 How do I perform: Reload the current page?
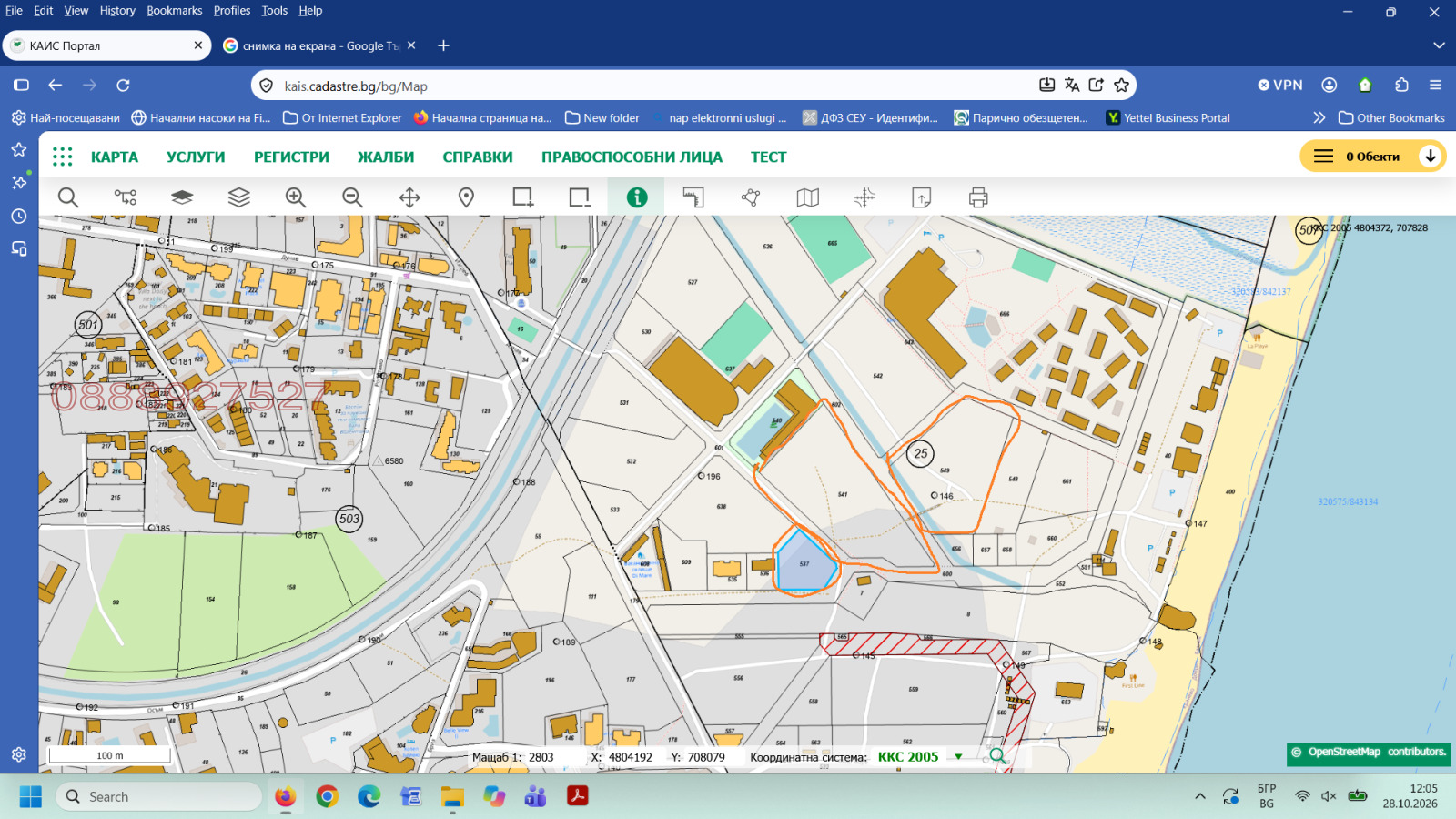(x=124, y=86)
